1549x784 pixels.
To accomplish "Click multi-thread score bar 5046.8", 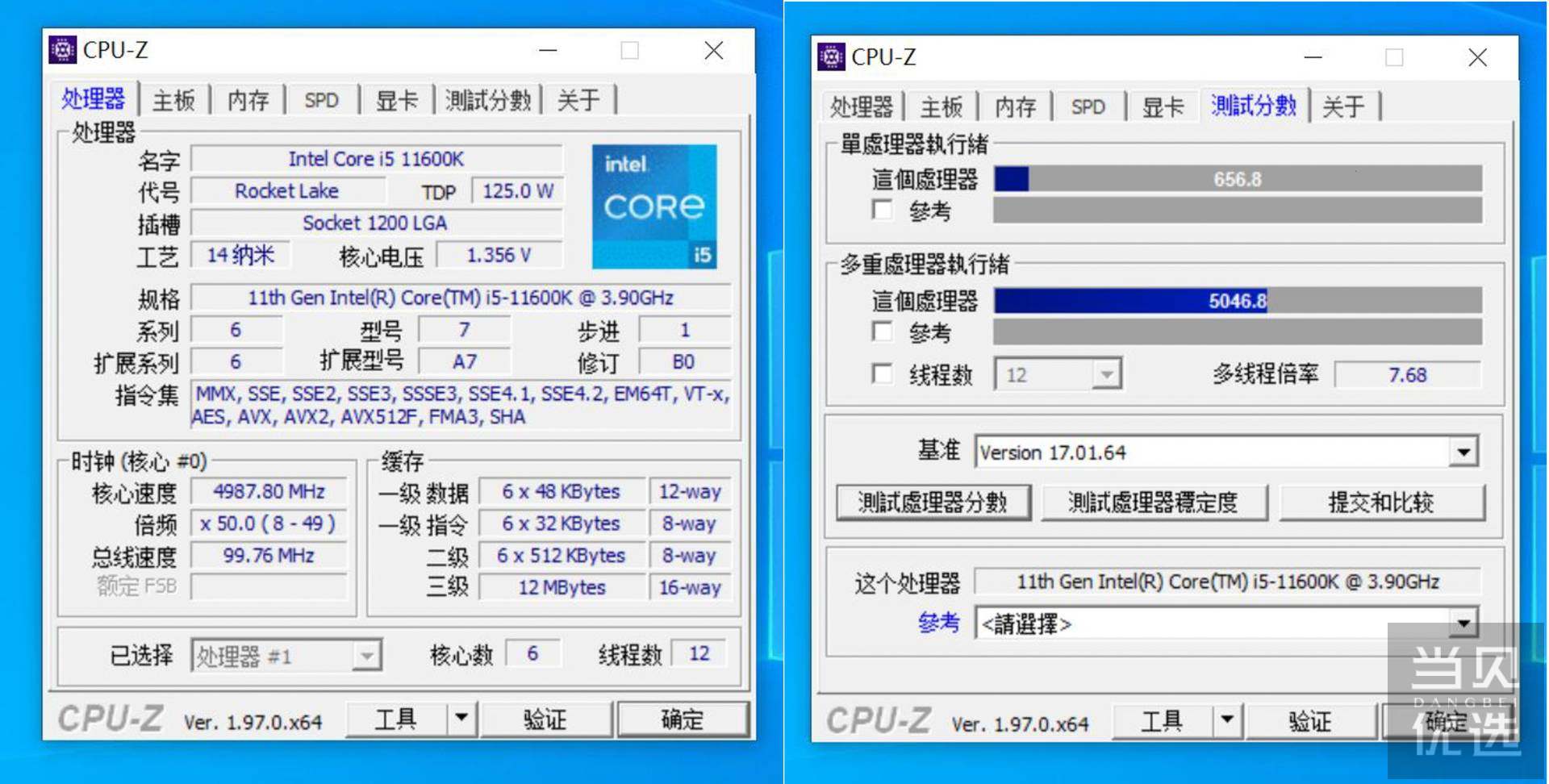I will click(1238, 301).
